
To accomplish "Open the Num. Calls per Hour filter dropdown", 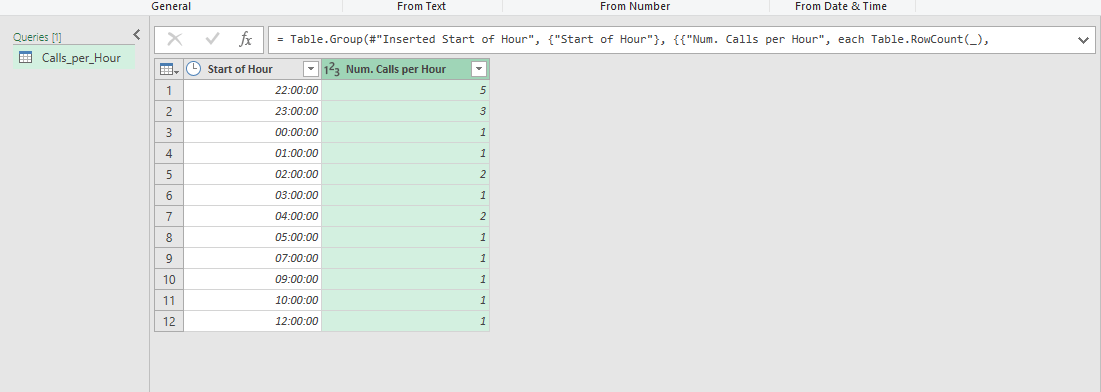I will coord(479,69).
